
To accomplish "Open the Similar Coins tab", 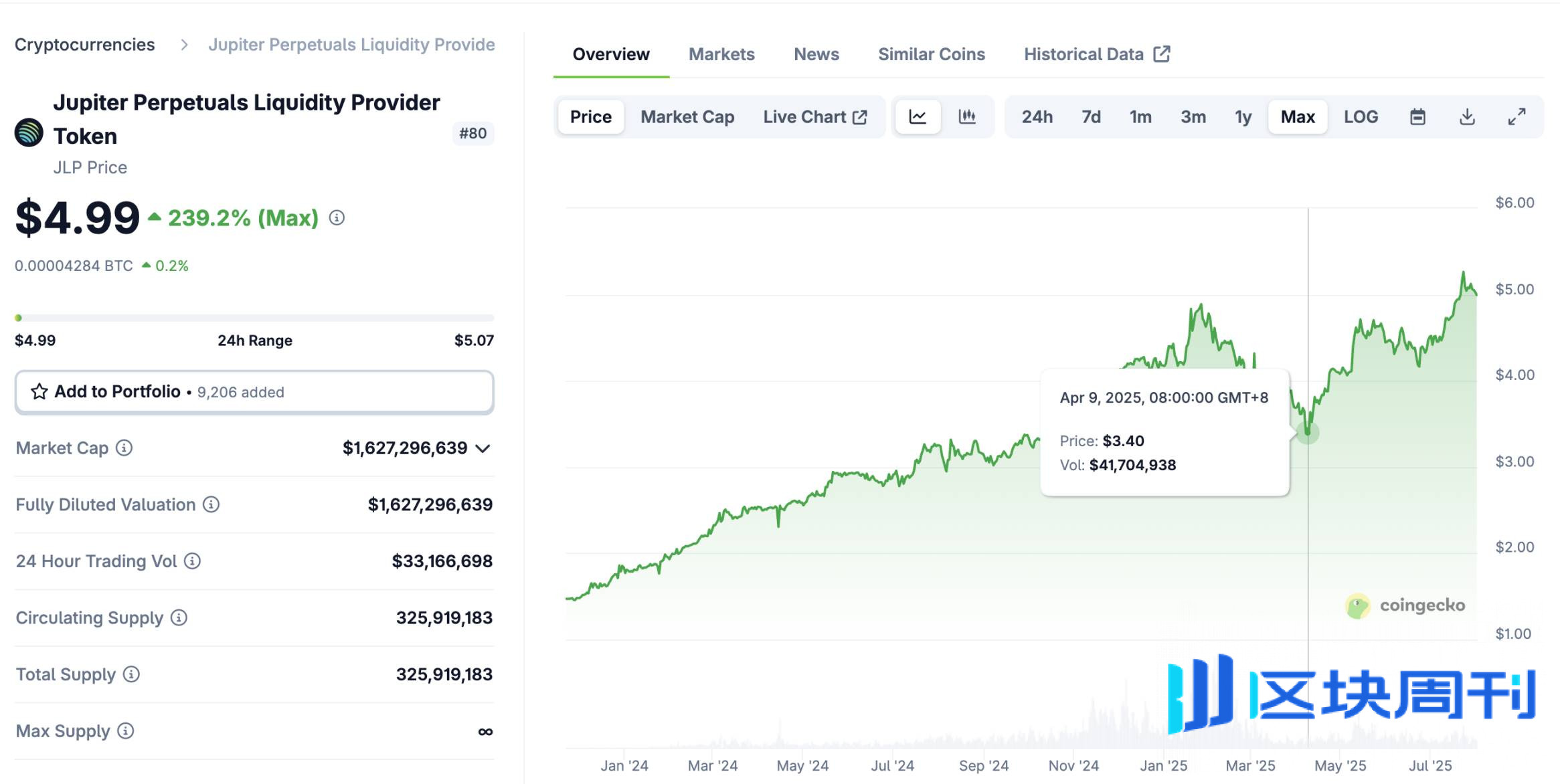I will (x=932, y=54).
